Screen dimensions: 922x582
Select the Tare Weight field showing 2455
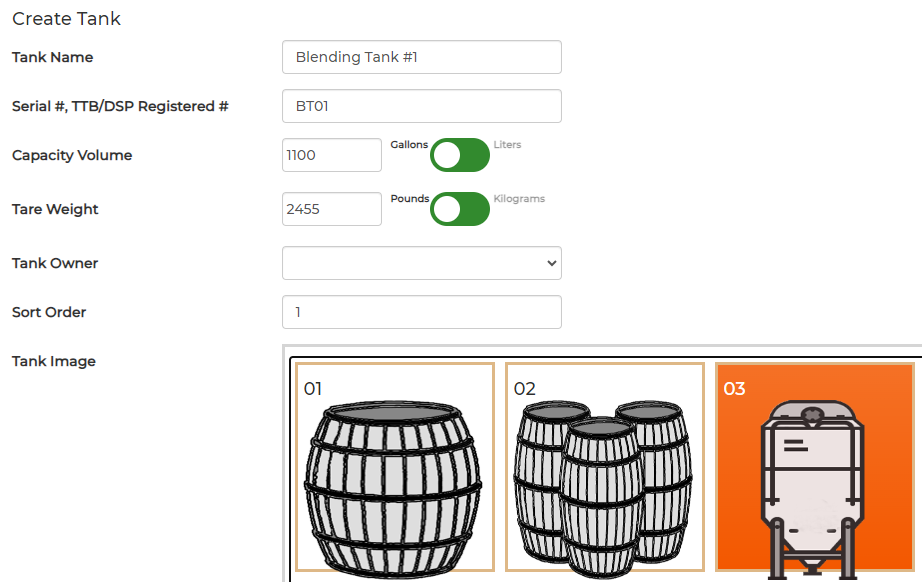click(331, 209)
